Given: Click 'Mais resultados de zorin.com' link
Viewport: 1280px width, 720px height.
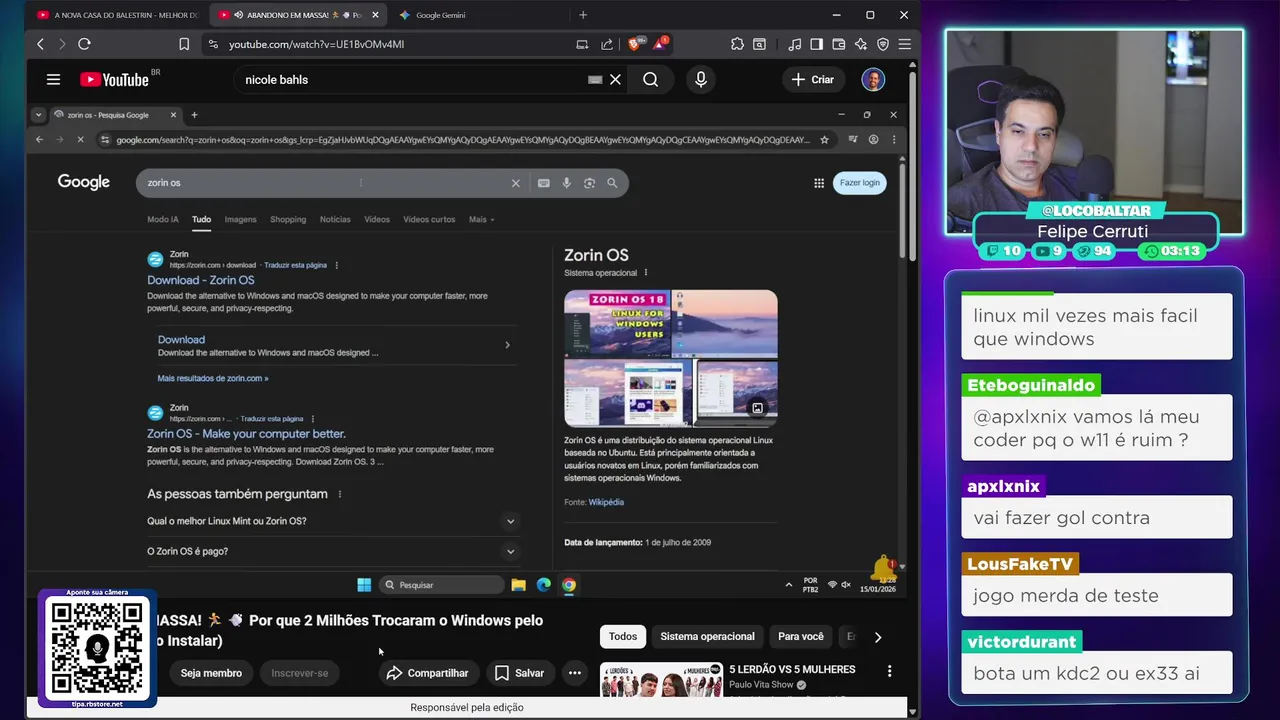Looking at the screenshot, I should click(213, 378).
